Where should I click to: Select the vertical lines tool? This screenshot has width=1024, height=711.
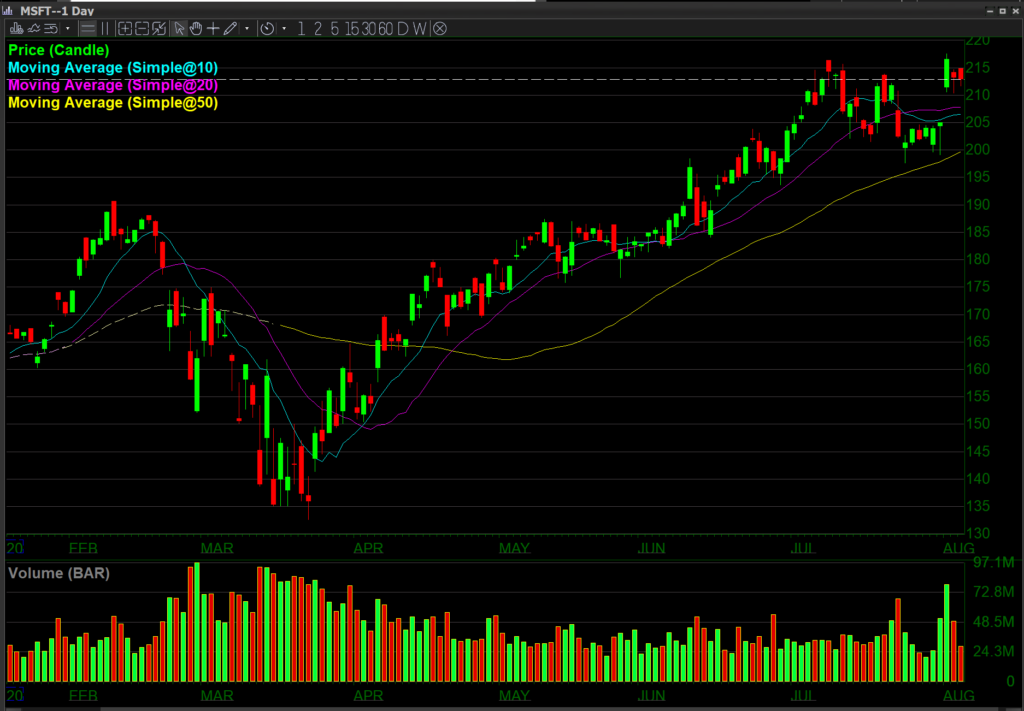[105, 28]
